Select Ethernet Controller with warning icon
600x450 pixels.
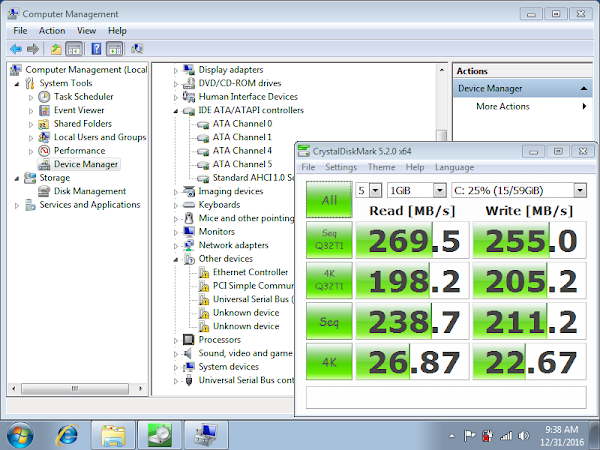tap(250, 272)
